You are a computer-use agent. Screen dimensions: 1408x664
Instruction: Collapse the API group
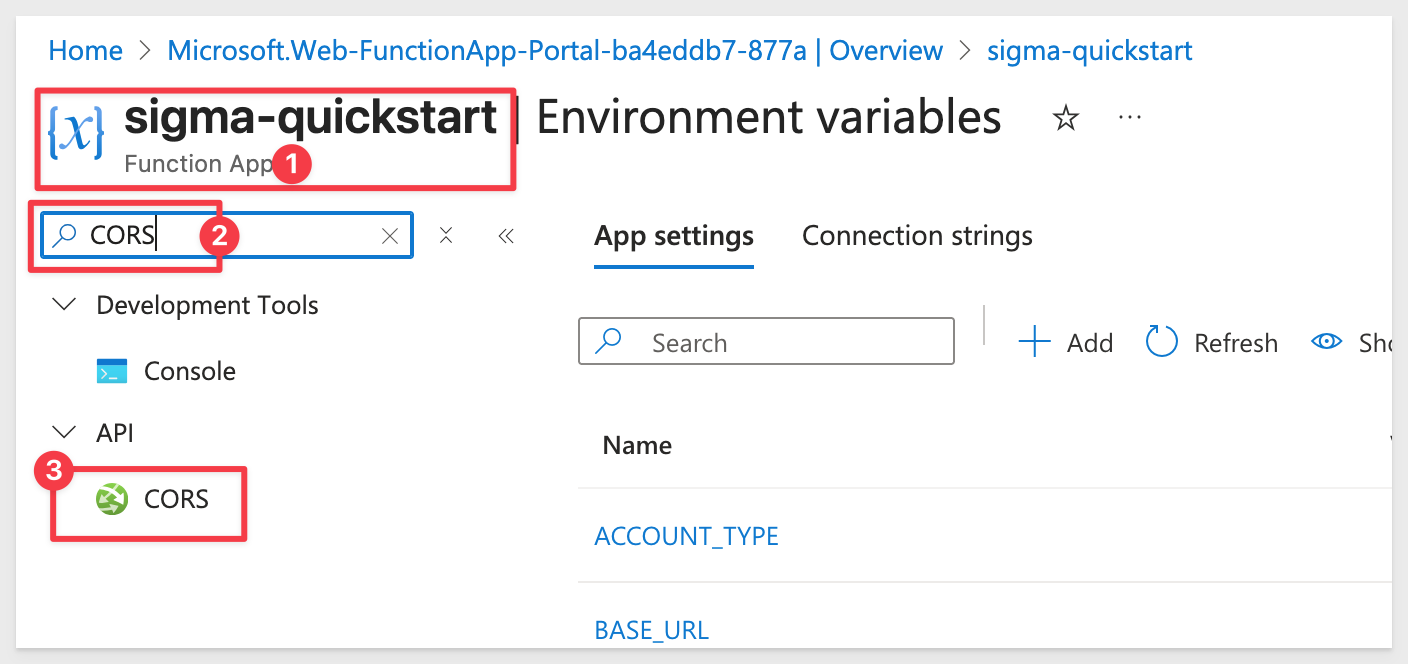66,433
